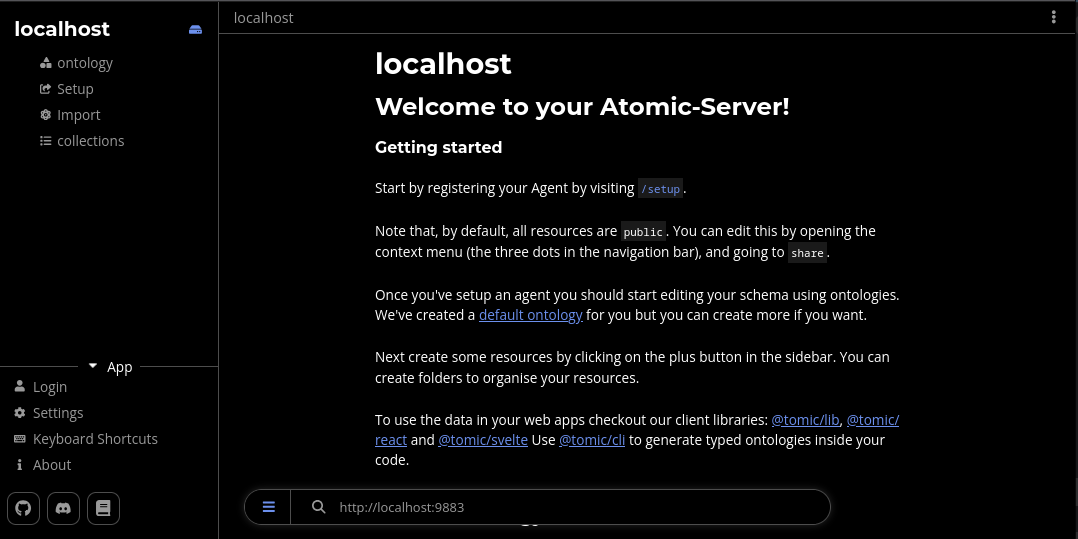The image size is (1078, 539).
Task: Open the @tomic/svelte link
Action: [484, 440]
